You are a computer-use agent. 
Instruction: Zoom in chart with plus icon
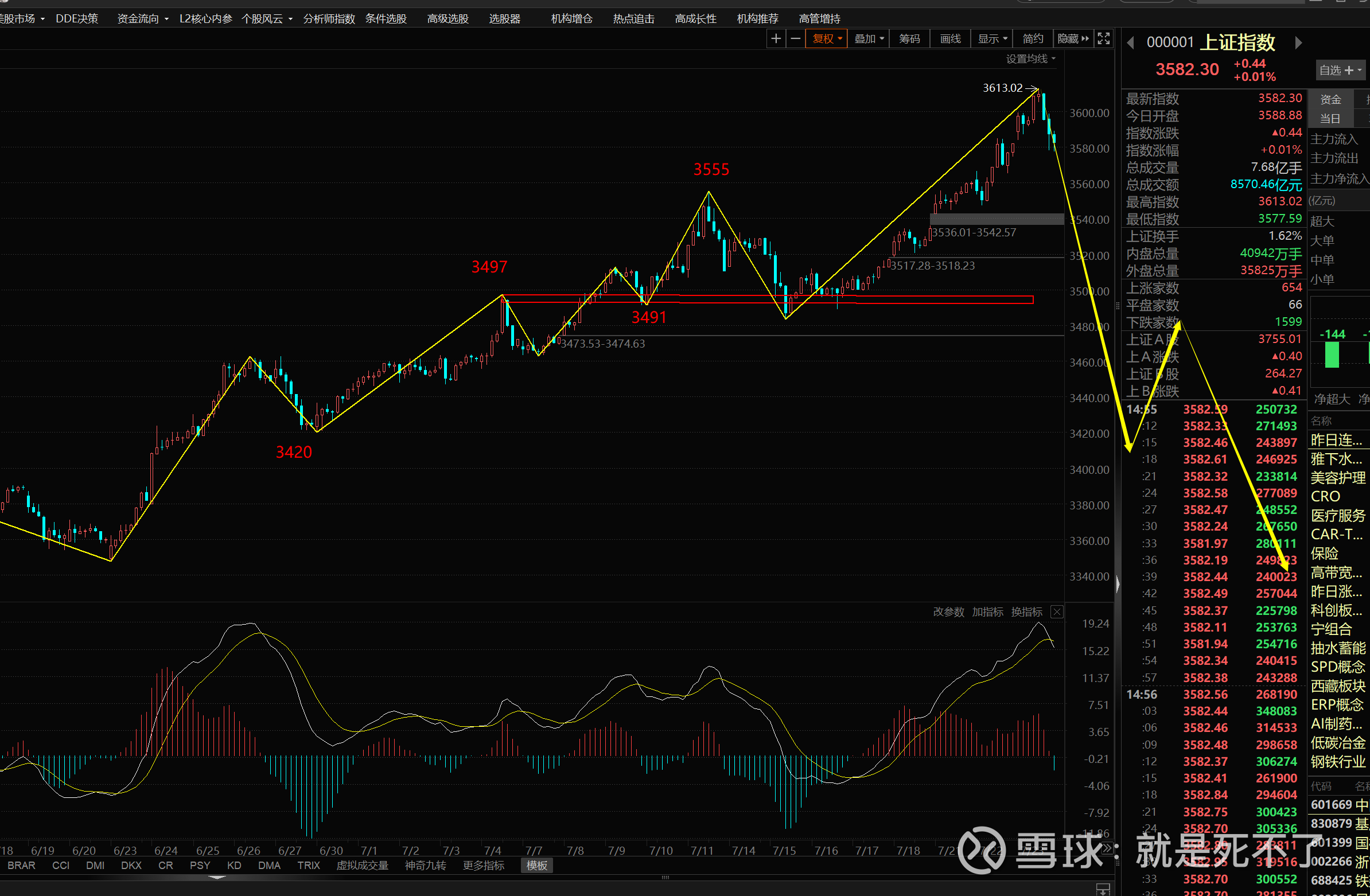(776, 38)
